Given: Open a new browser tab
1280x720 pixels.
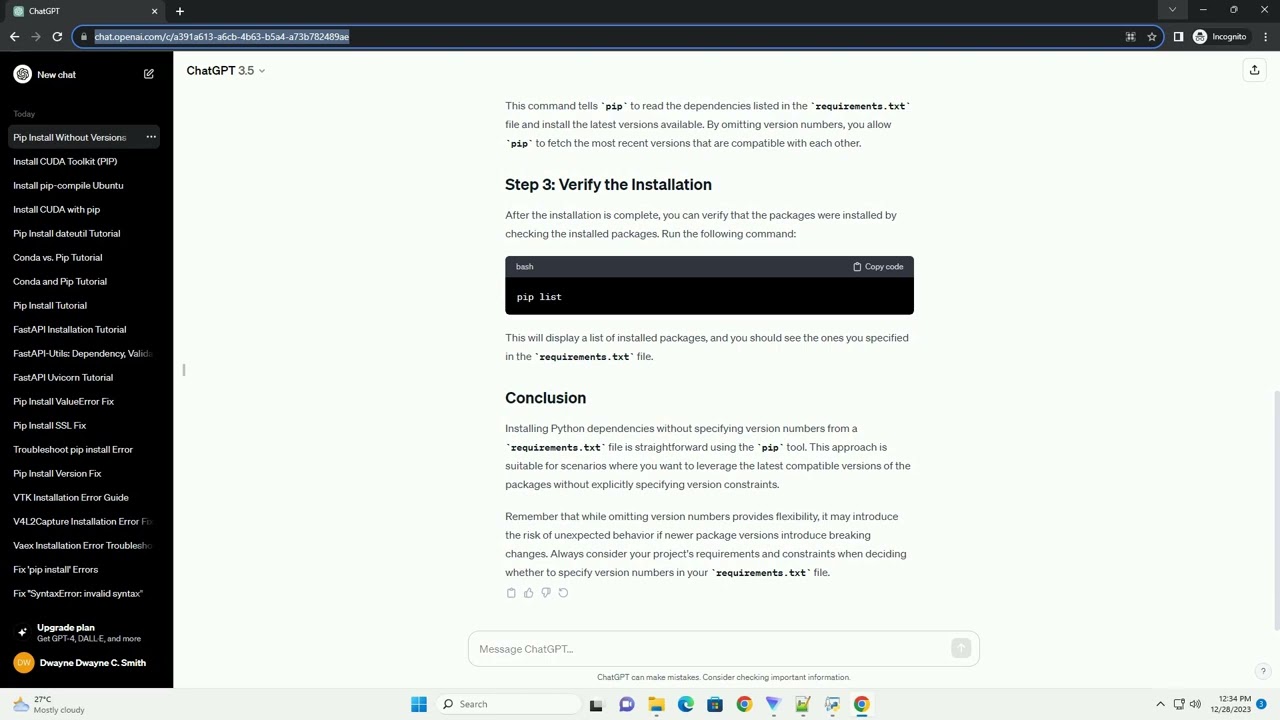Looking at the screenshot, I should 180,11.
